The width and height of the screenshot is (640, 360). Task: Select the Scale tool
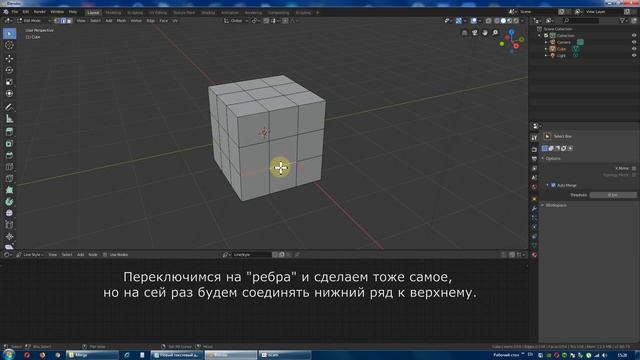point(9,82)
